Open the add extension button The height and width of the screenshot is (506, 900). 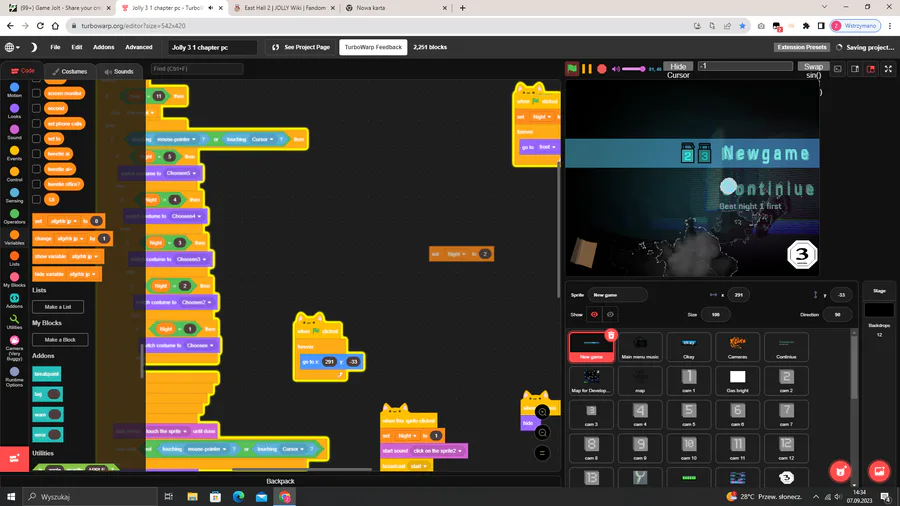pyautogui.click(x=14, y=458)
